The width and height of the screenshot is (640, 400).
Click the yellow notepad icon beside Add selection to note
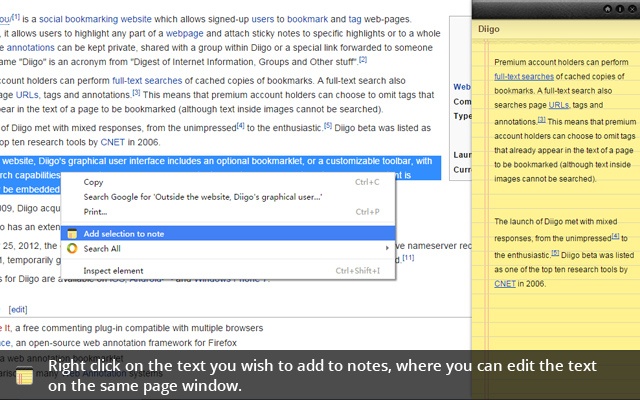[x=72, y=233]
